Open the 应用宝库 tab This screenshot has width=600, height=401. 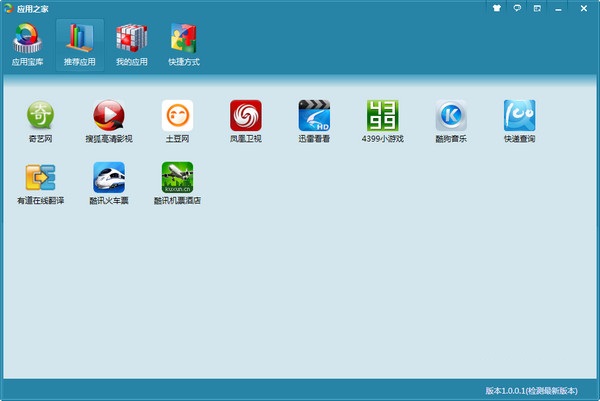coord(27,44)
